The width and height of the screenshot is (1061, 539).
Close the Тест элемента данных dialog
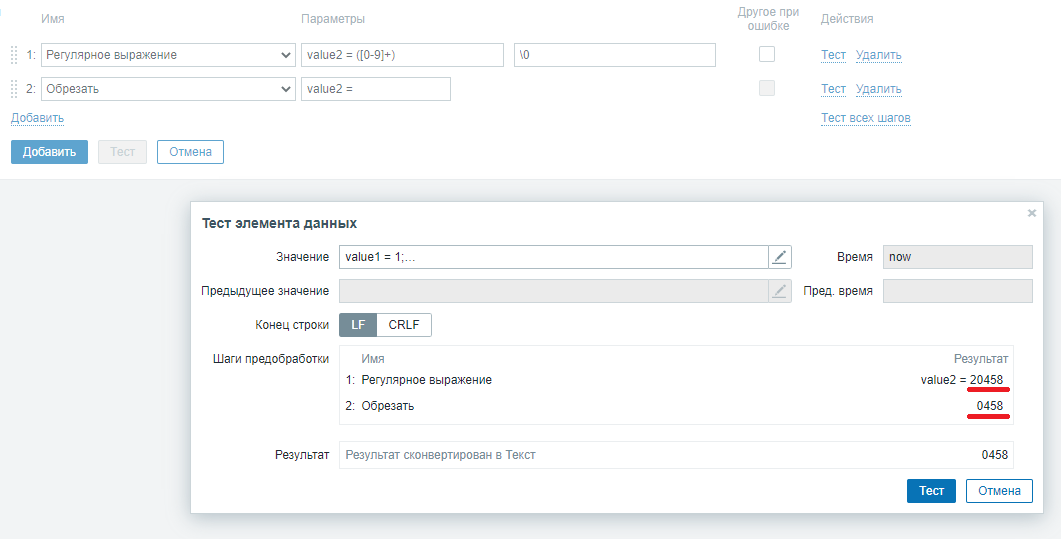pyautogui.click(x=1032, y=213)
